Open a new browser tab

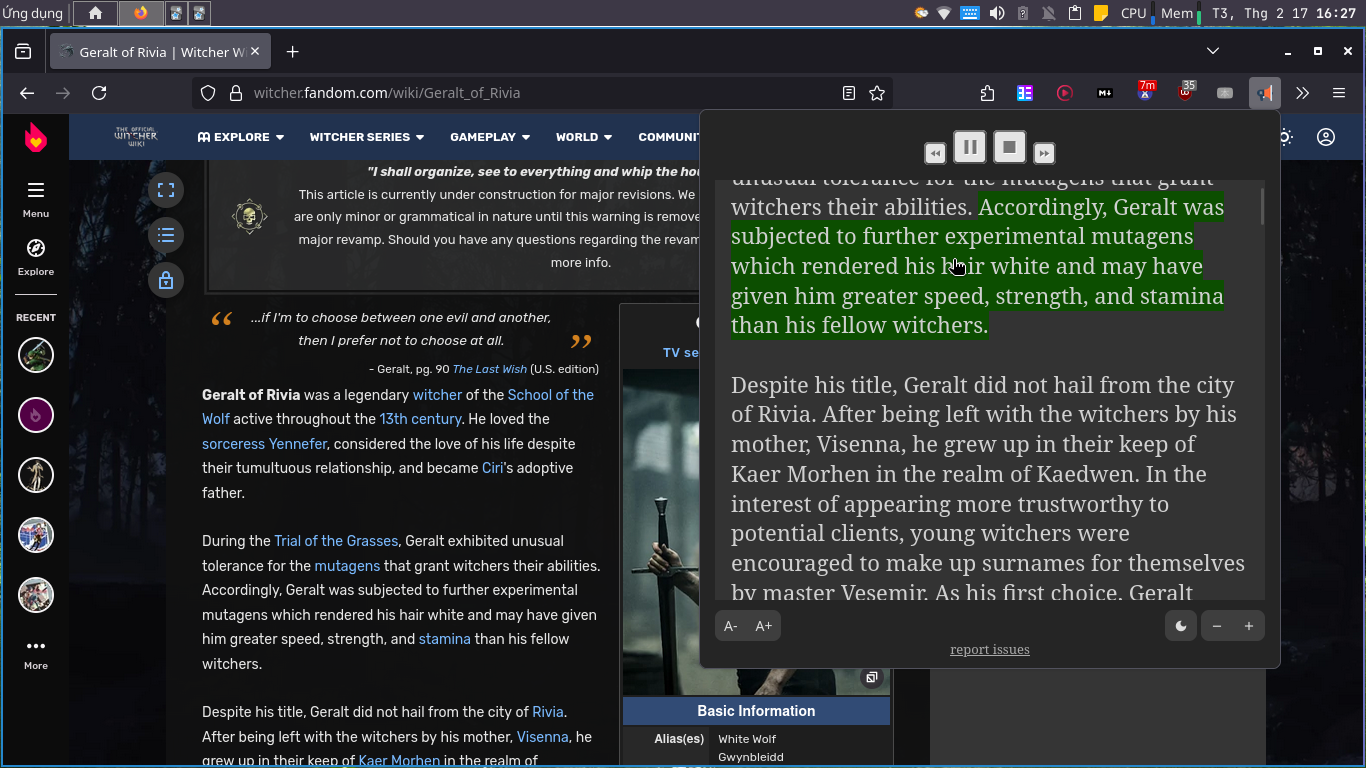pos(292,52)
